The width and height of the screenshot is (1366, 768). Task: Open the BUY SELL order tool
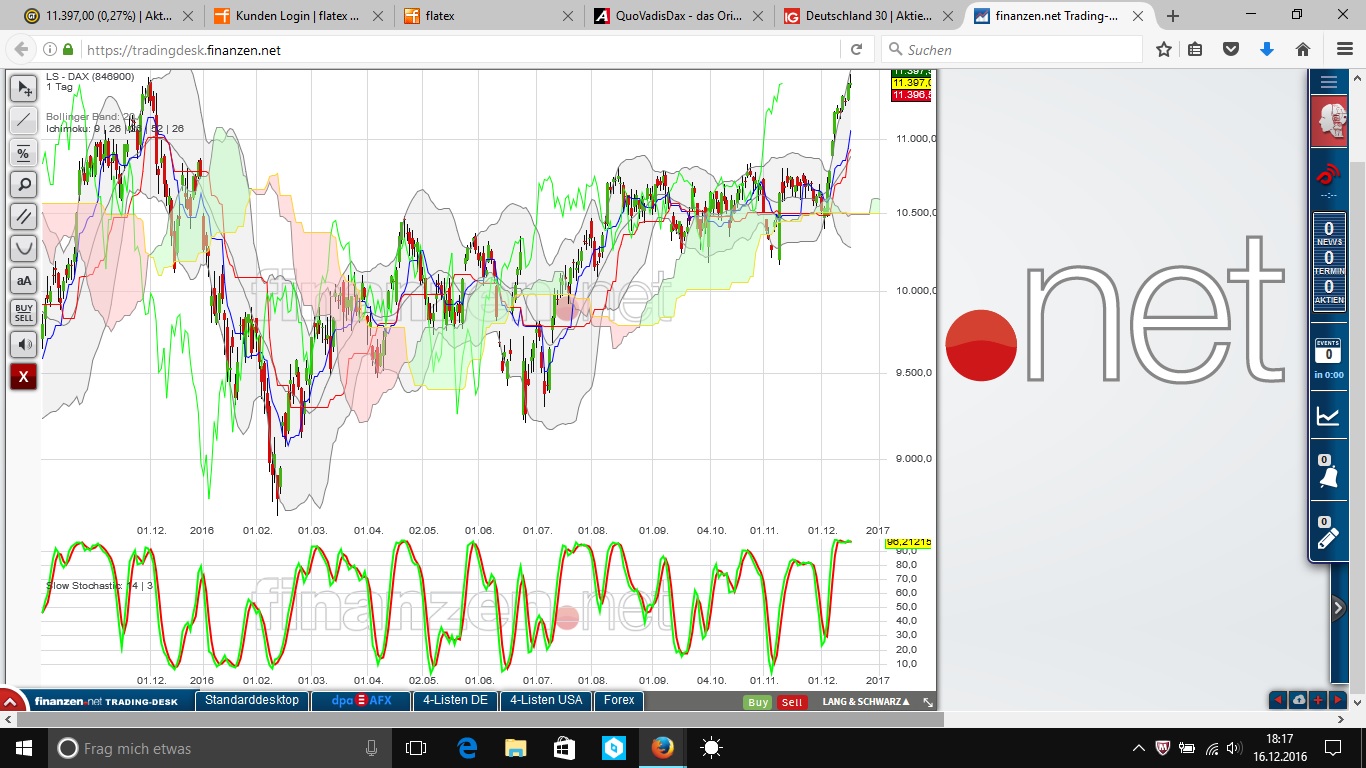[23, 313]
